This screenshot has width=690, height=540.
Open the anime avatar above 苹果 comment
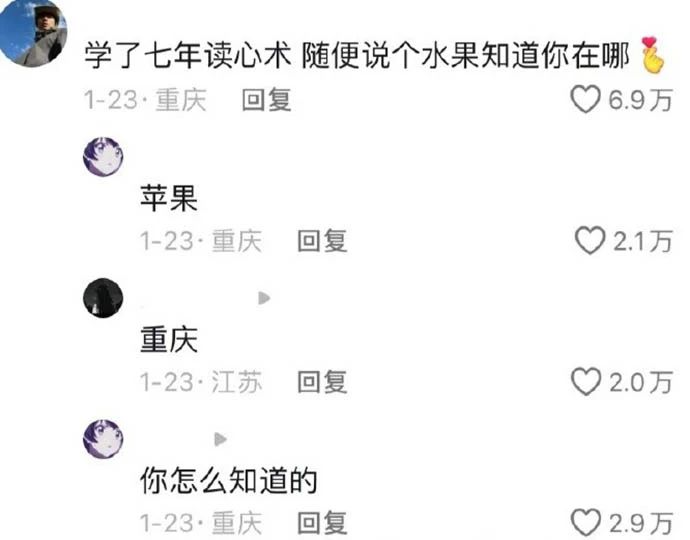103,156
